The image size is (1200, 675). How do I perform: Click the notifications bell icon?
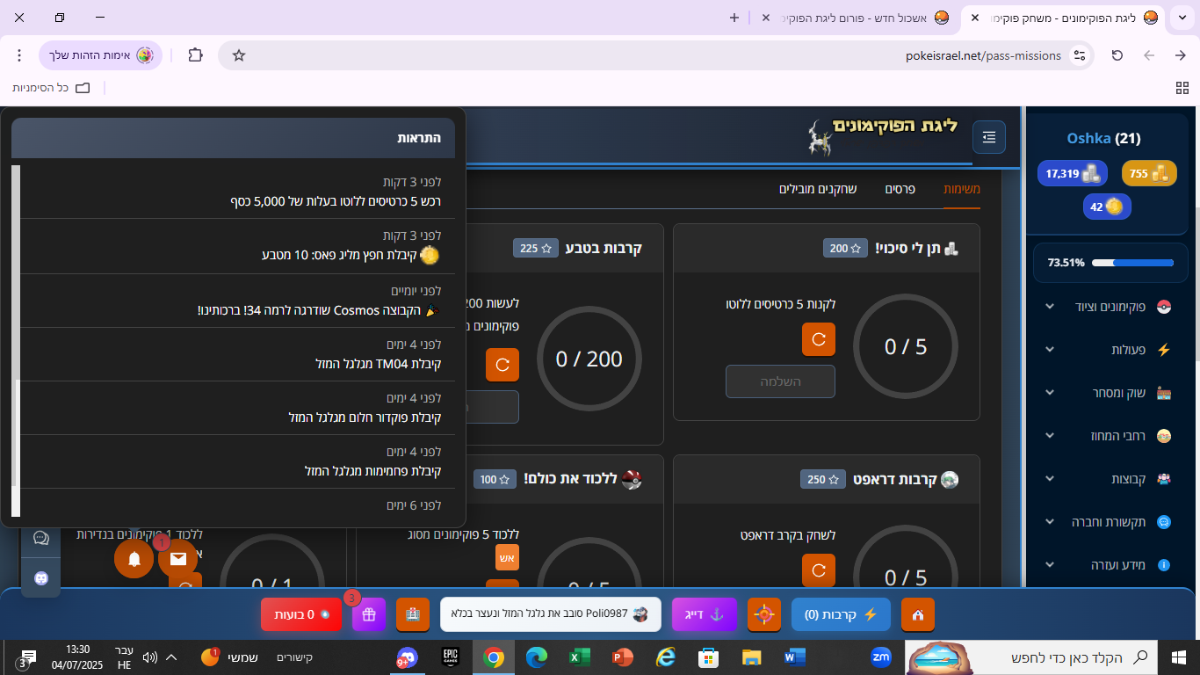[134, 558]
